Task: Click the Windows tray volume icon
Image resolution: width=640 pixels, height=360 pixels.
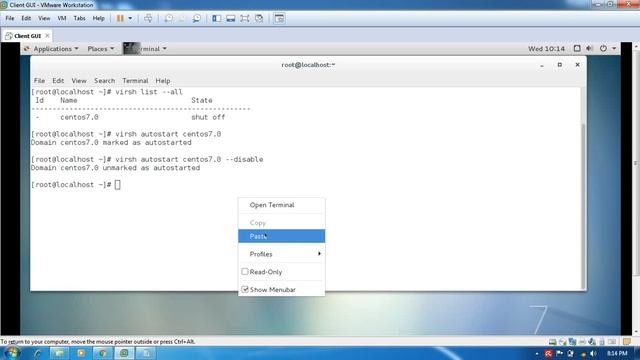Action: (593, 353)
